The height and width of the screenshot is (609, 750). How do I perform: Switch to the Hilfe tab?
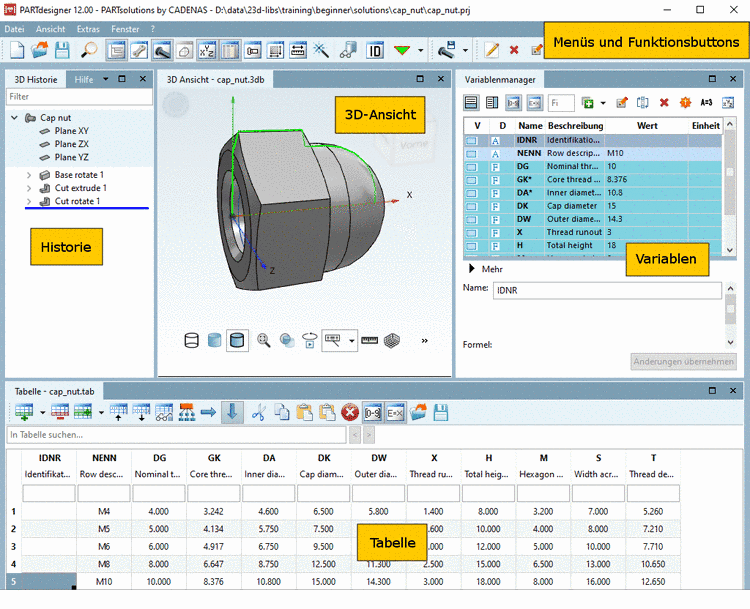84,79
